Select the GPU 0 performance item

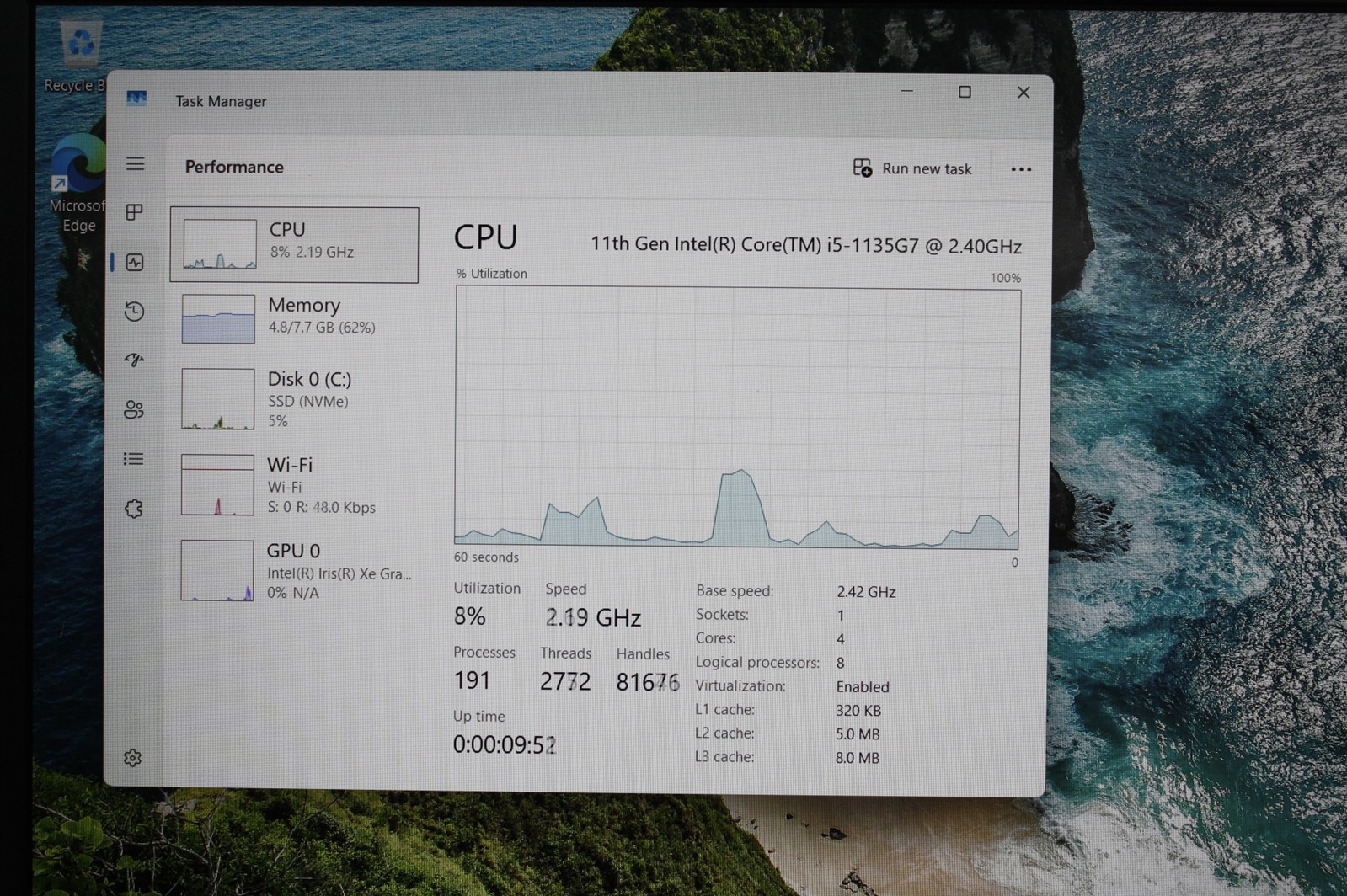(294, 571)
